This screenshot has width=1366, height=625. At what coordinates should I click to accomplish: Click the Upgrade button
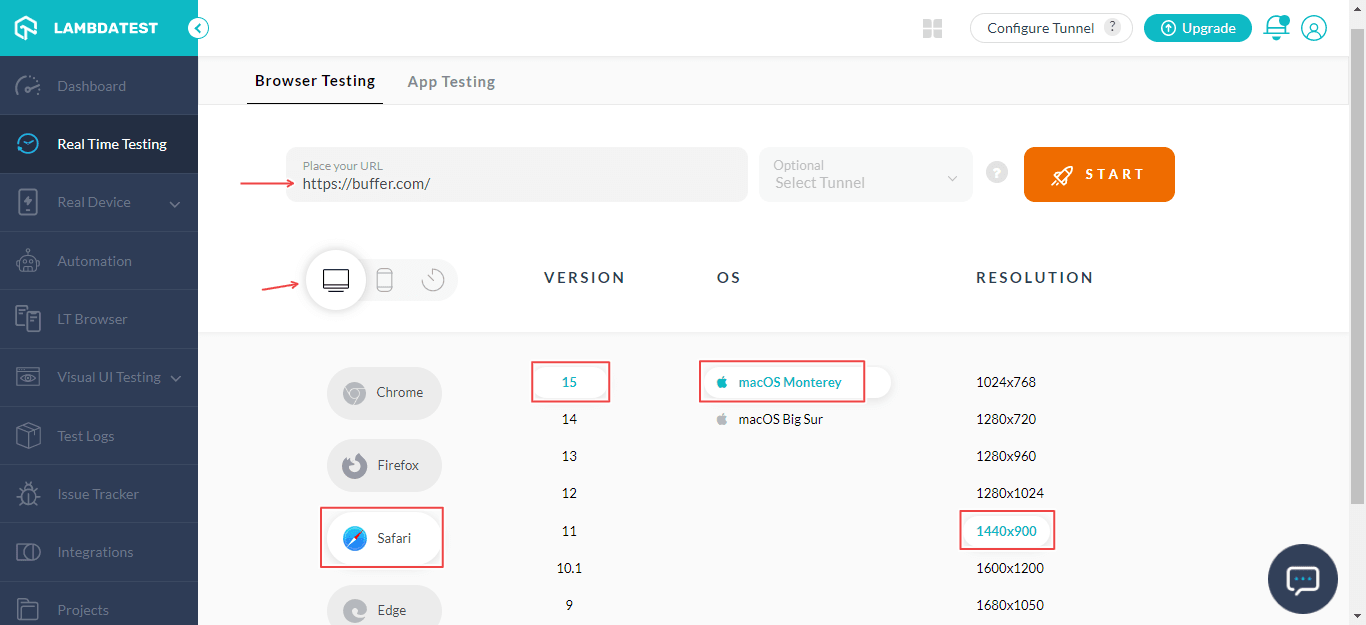click(1197, 28)
